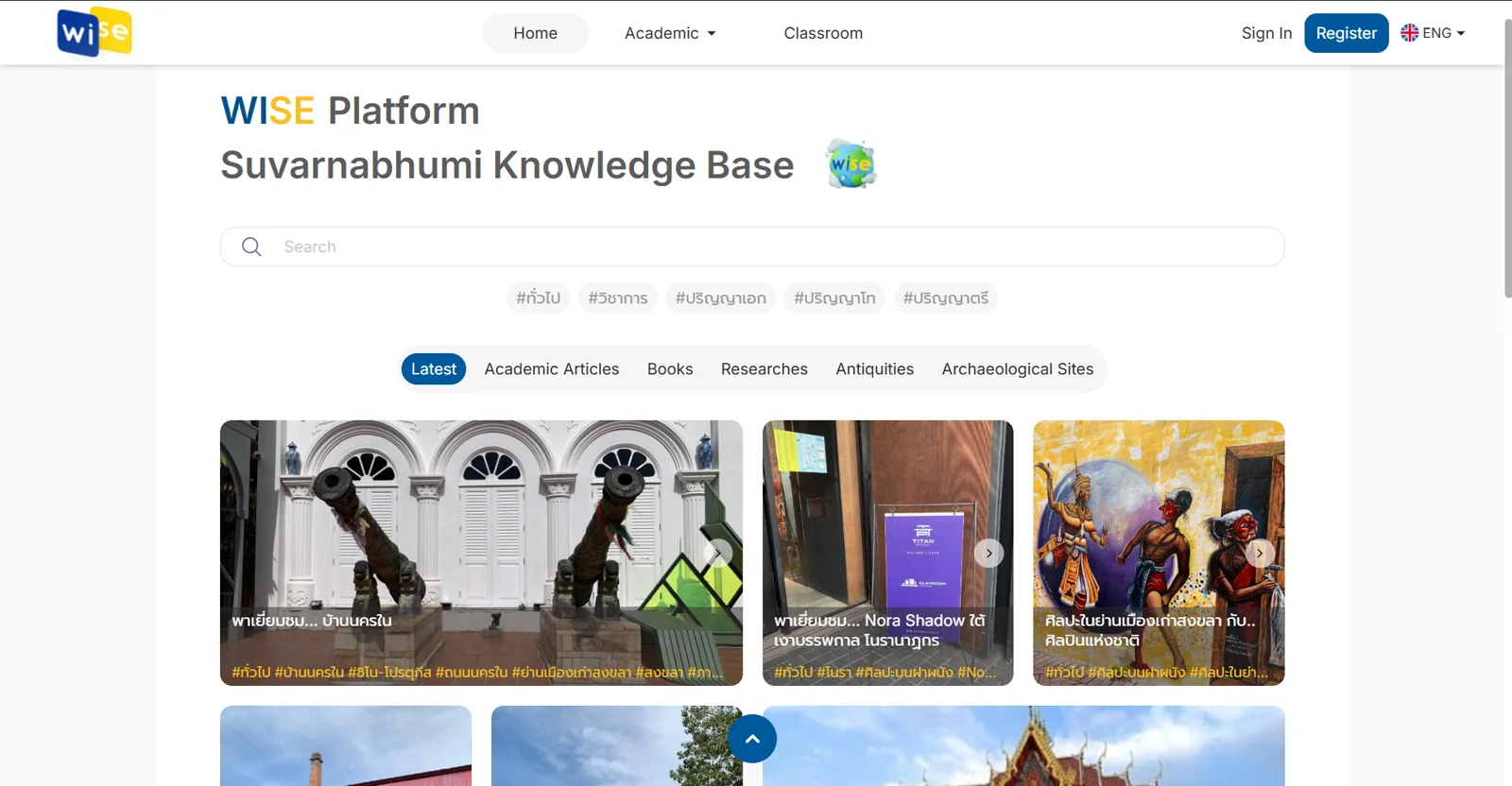The image size is (1512, 786).
Task: Click the hashtag line on the mural card
Action: [x=1157, y=673]
